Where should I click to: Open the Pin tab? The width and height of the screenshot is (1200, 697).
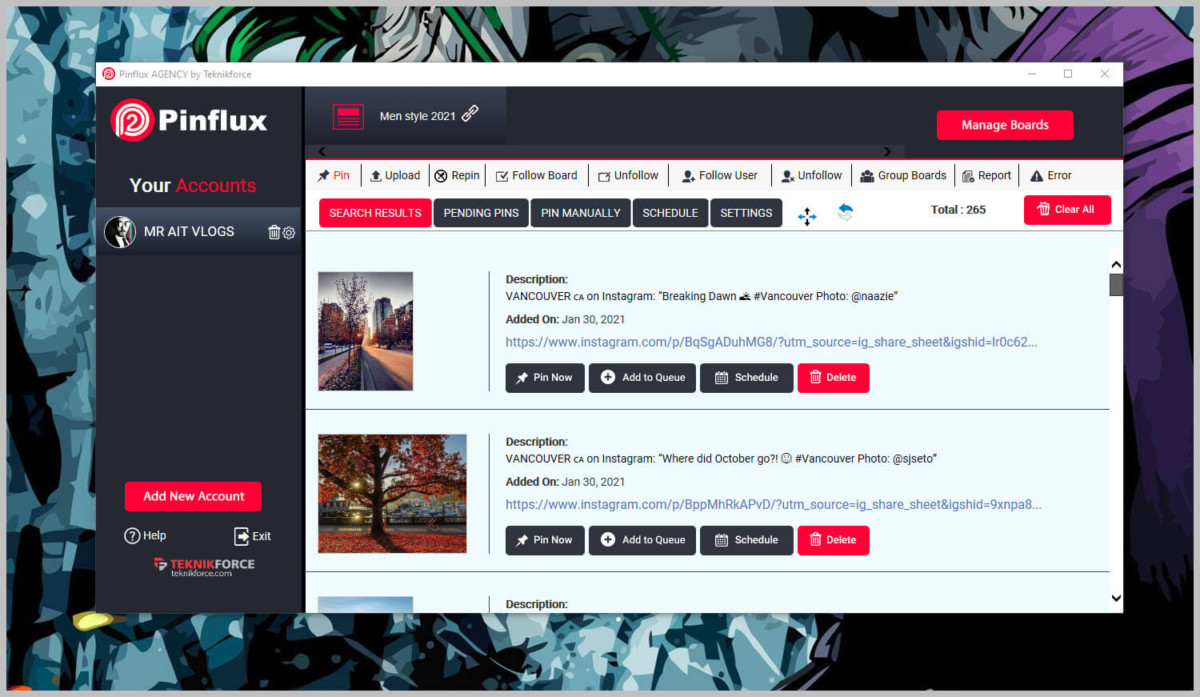333,175
